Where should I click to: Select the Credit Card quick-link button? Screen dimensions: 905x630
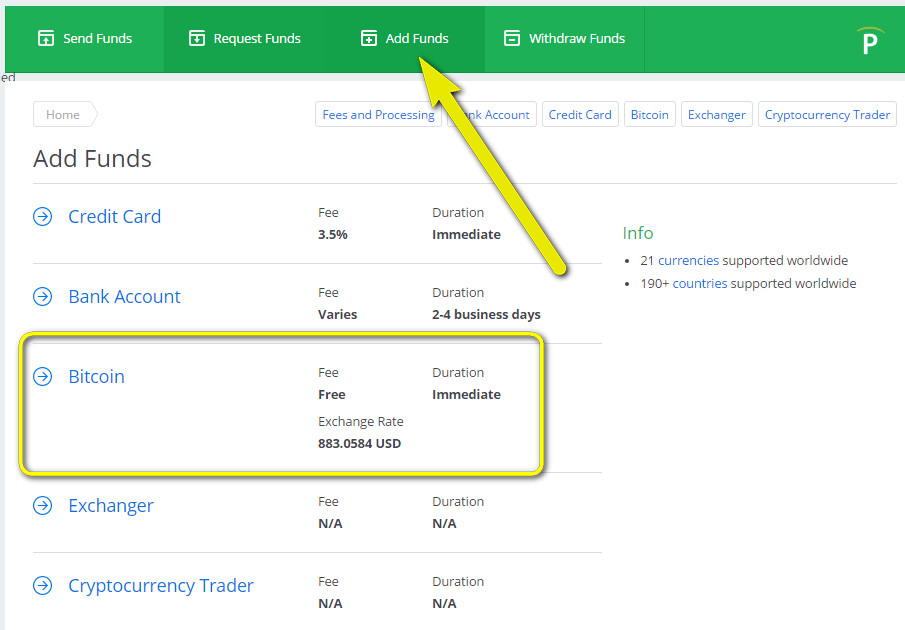pyautogui.click(x=580, y=115)
